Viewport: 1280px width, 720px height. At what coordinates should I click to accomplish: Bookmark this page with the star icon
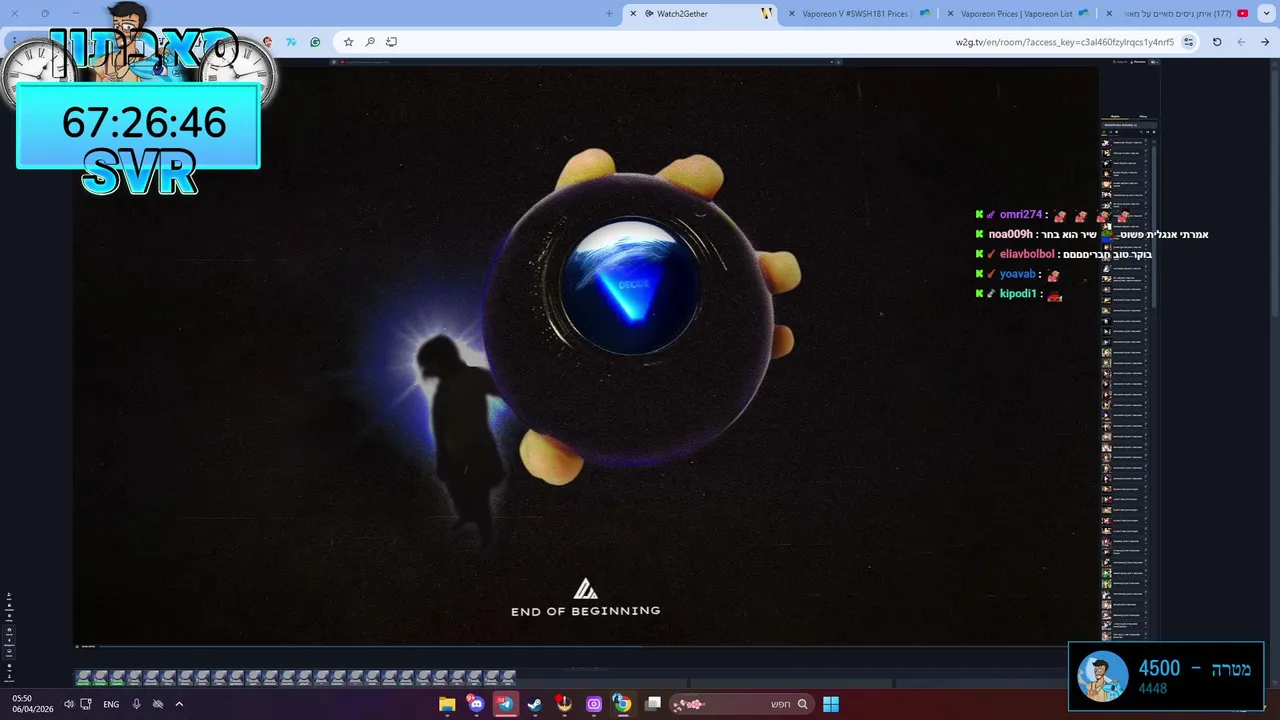(x=348, y=42)
